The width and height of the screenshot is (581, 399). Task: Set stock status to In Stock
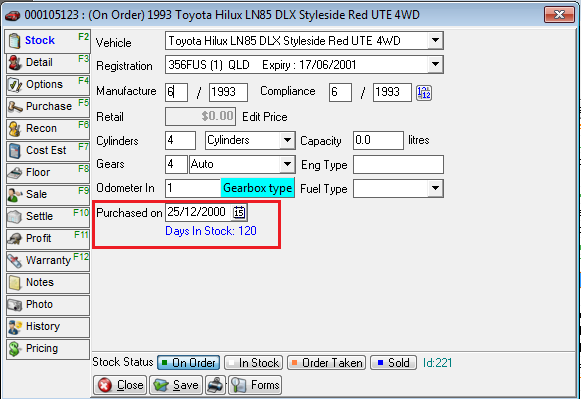pos(253,363)
